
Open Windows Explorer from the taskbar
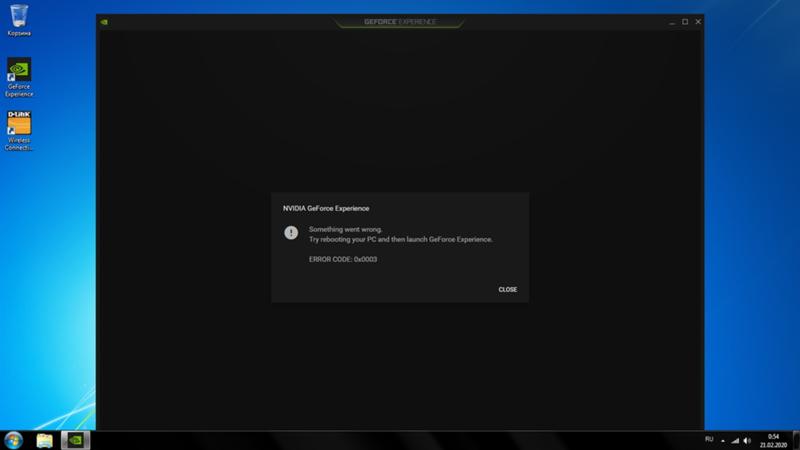click(45, 440)
